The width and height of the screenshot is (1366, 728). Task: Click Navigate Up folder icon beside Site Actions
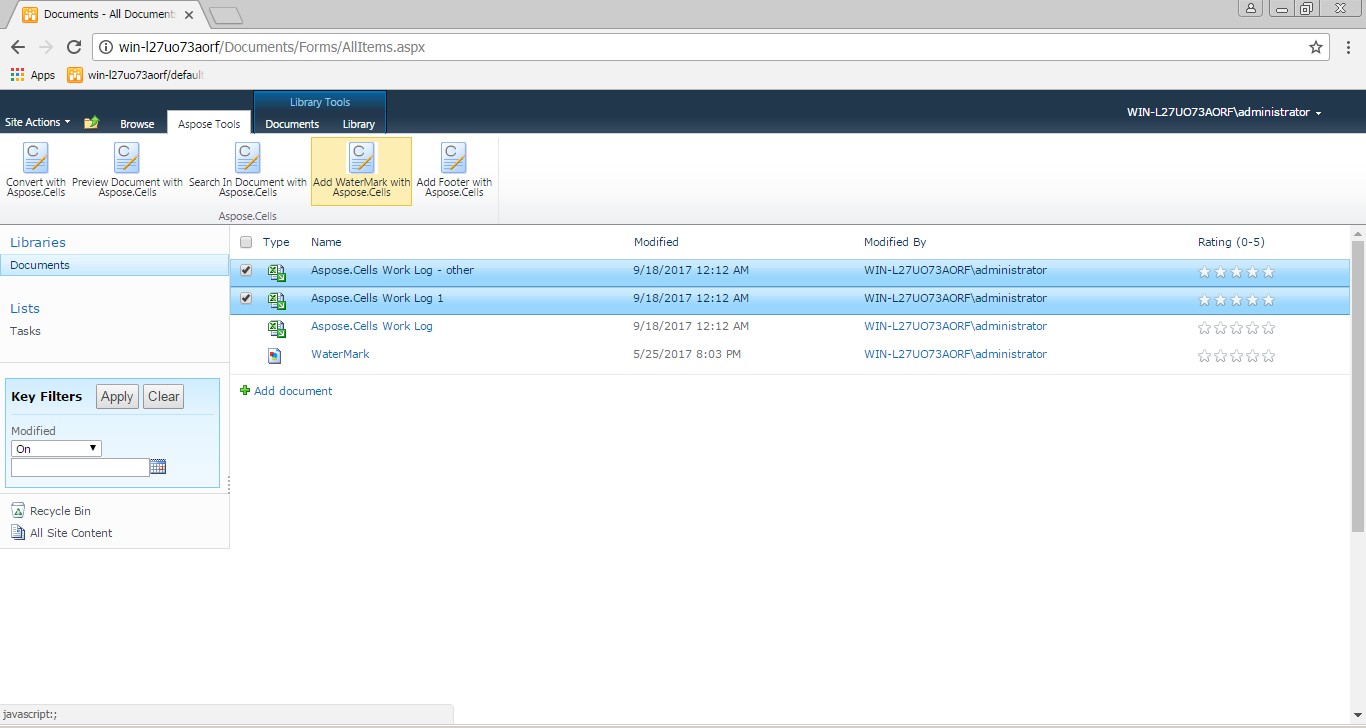(92, 122)
